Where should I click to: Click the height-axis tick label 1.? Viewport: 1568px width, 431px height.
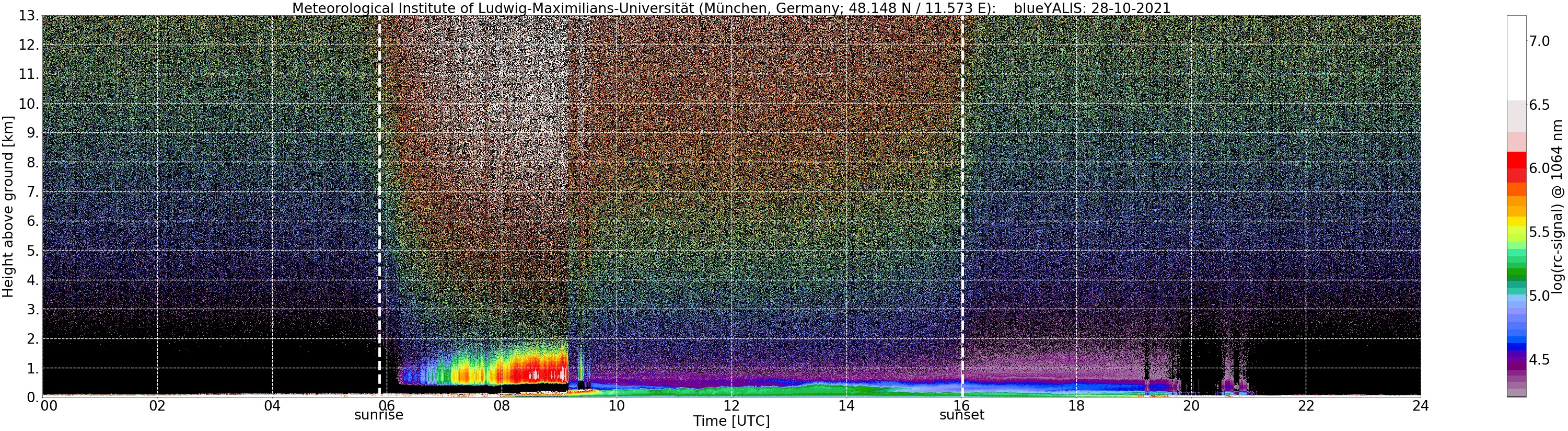pyautogui.click(x=33, y=368)
